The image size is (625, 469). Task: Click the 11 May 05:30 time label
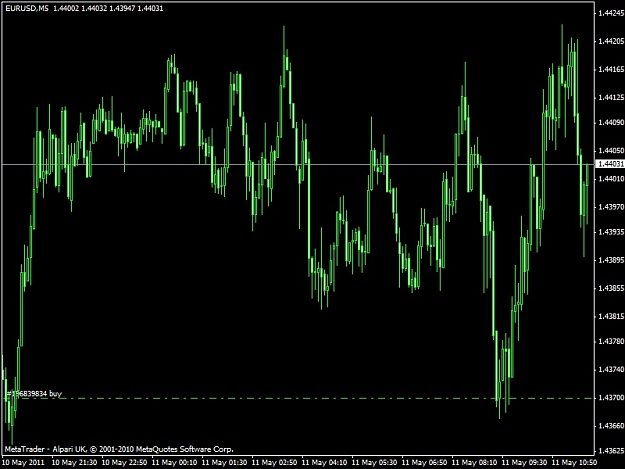pyautogui.click(x=374, y=462)
